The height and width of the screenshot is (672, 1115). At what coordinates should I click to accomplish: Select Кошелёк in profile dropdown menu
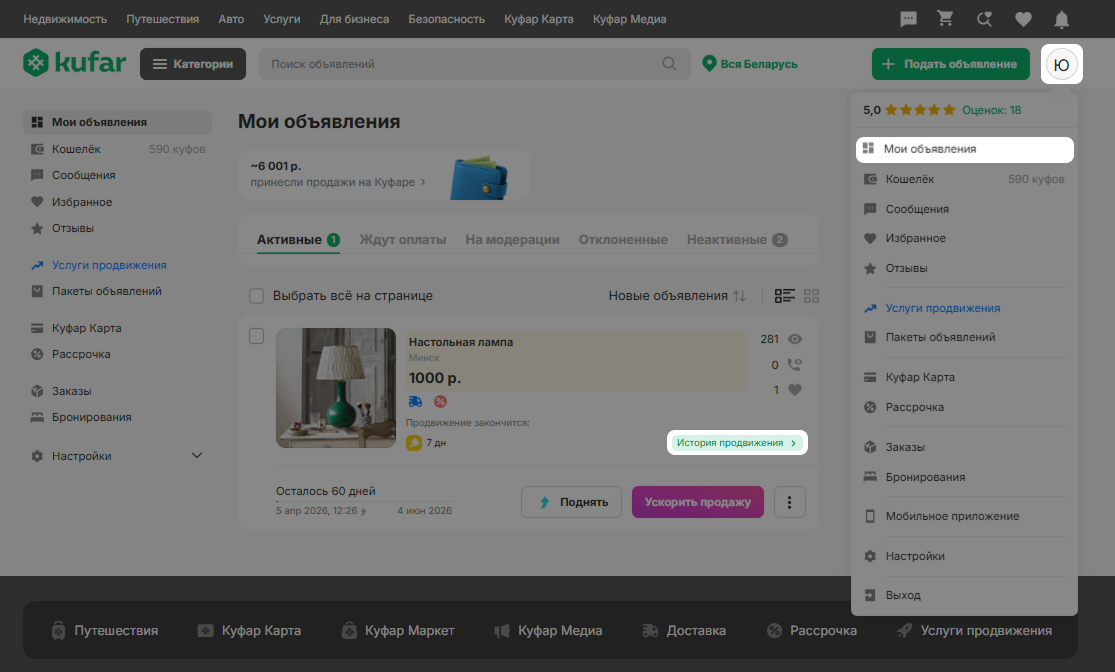[x=964, y=179]
